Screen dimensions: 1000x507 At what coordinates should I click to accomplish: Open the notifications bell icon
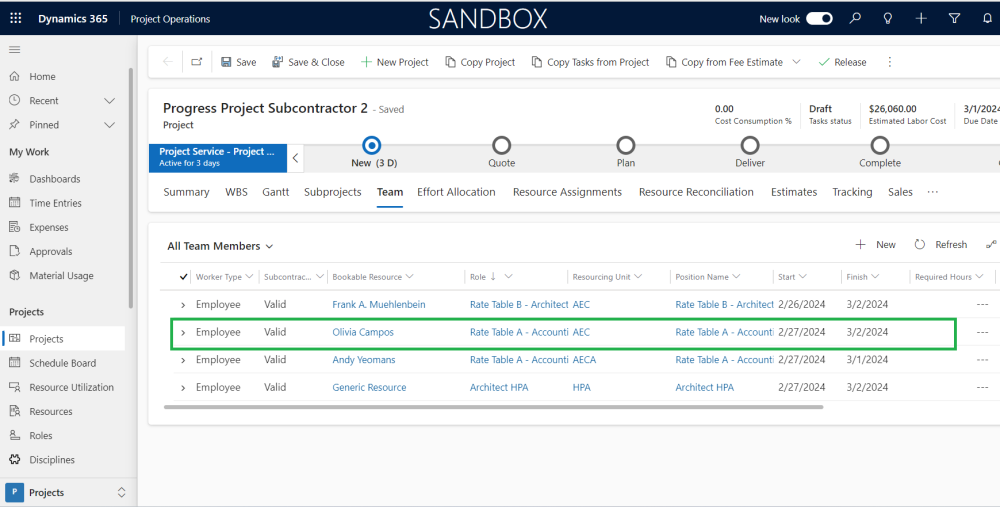tap(987, 18)
